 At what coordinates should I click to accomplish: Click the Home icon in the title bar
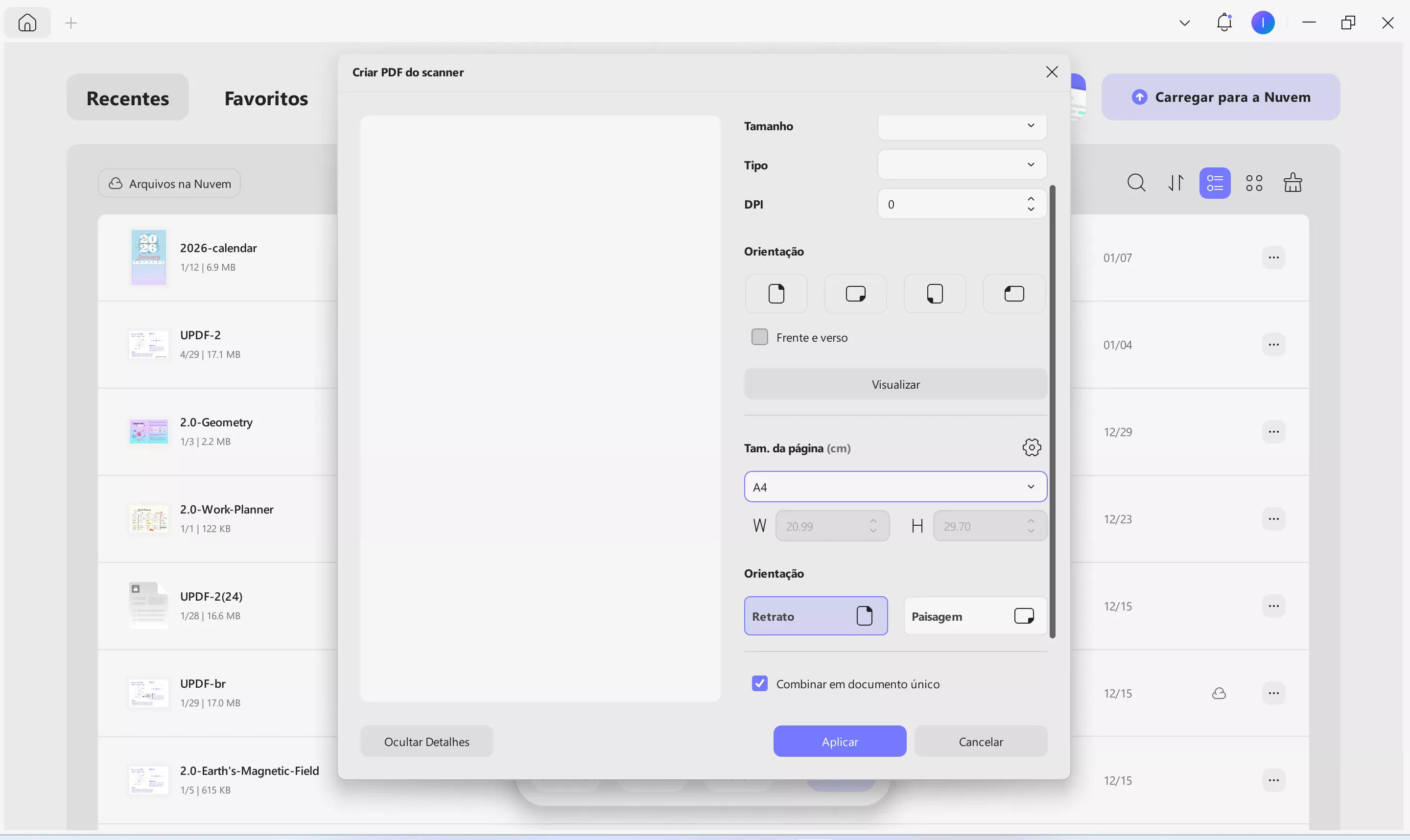click(27, 22)
